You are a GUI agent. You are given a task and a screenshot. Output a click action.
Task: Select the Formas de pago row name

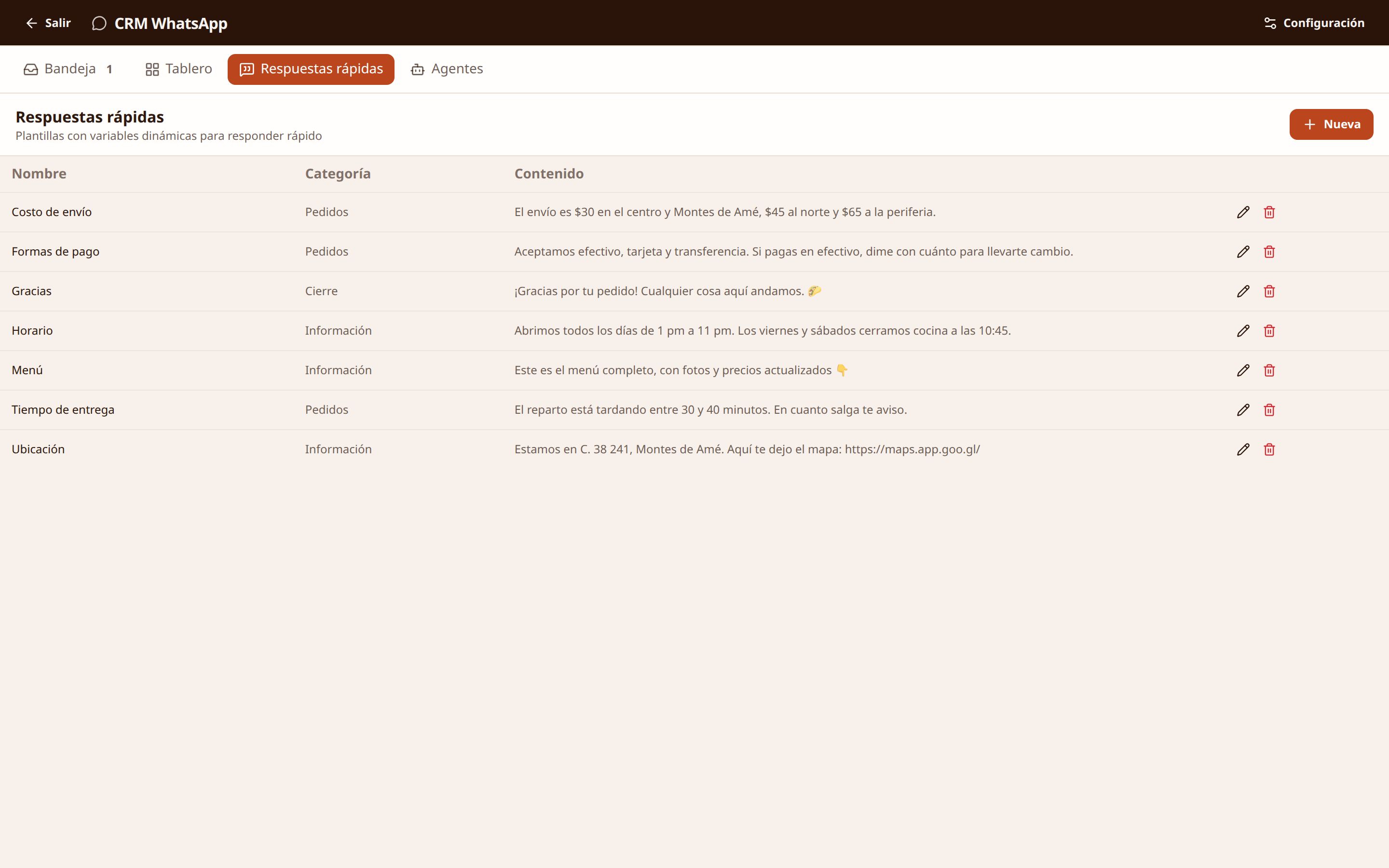pos(55,252)
